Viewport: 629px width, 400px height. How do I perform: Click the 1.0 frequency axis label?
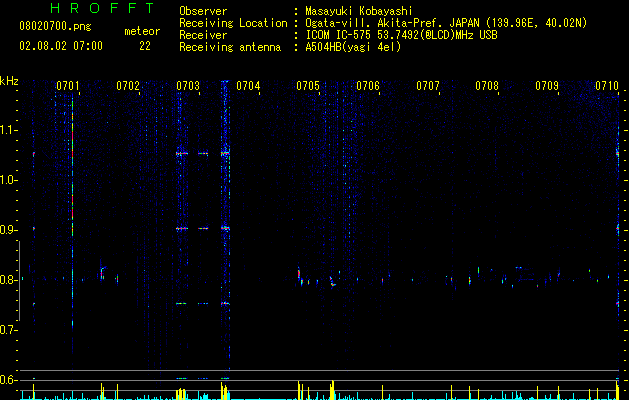click(x=8, y=180)
